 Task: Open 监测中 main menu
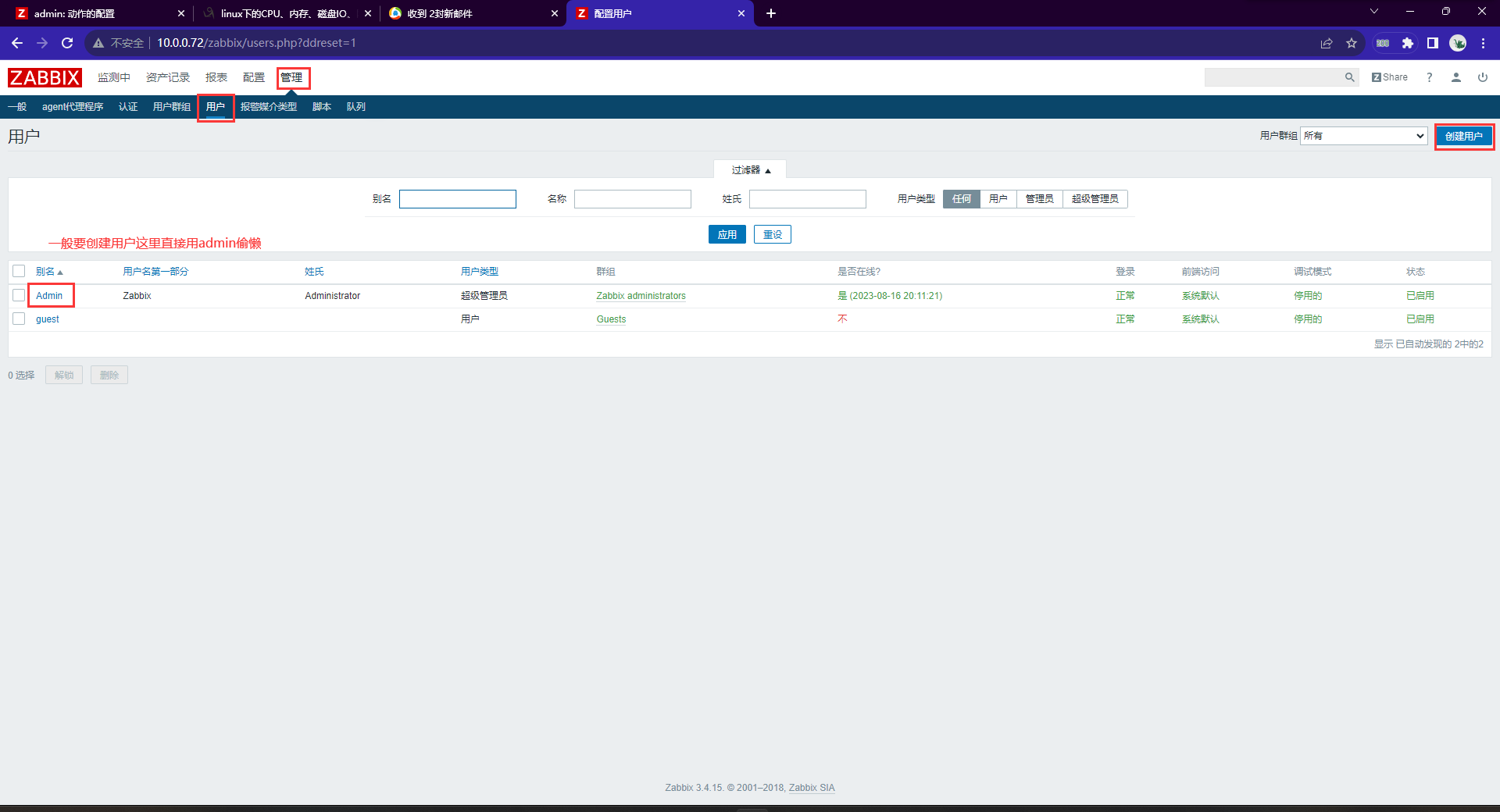tap(114, 77)
